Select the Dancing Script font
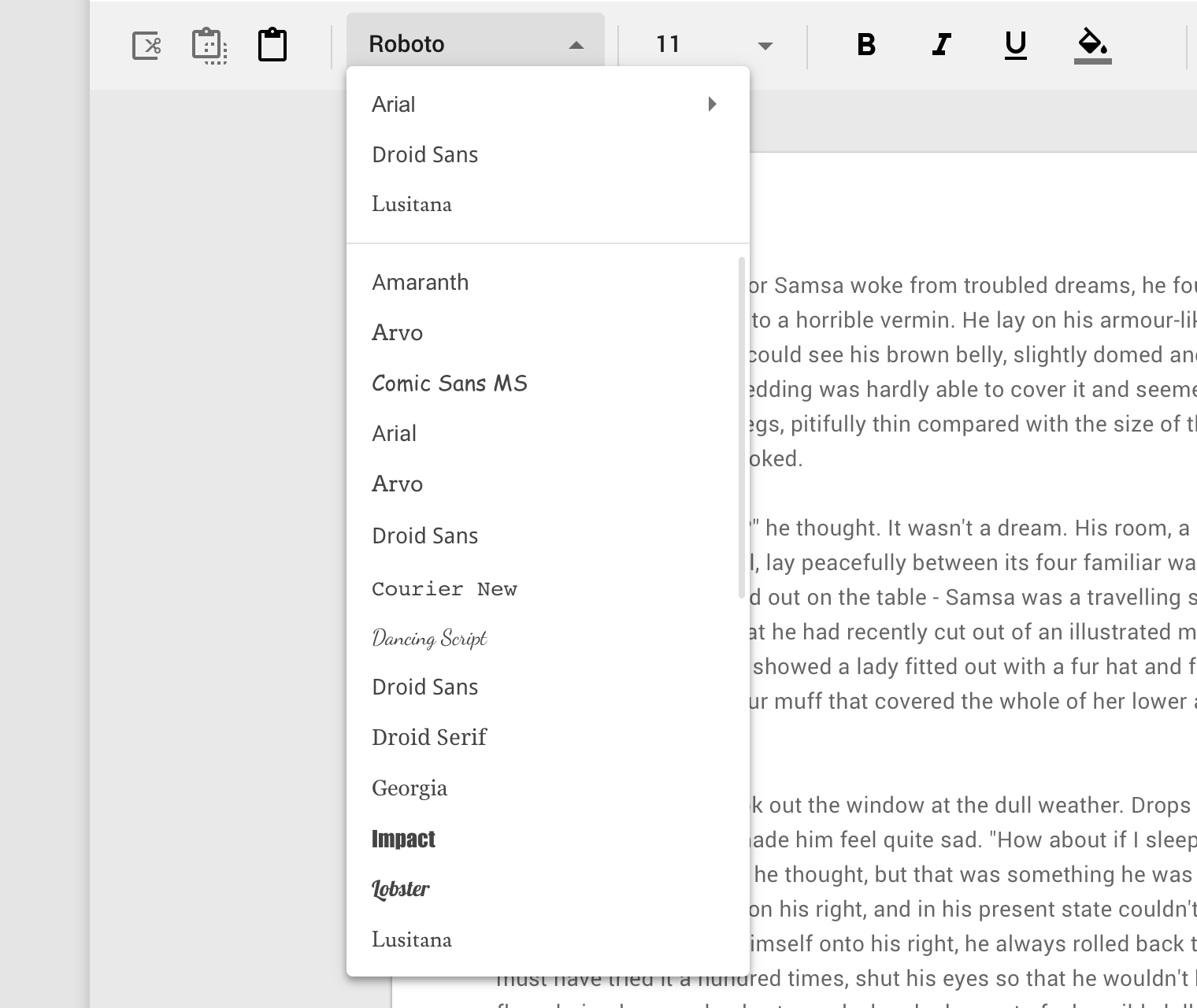1197x1008 pixels. point(429,638)
